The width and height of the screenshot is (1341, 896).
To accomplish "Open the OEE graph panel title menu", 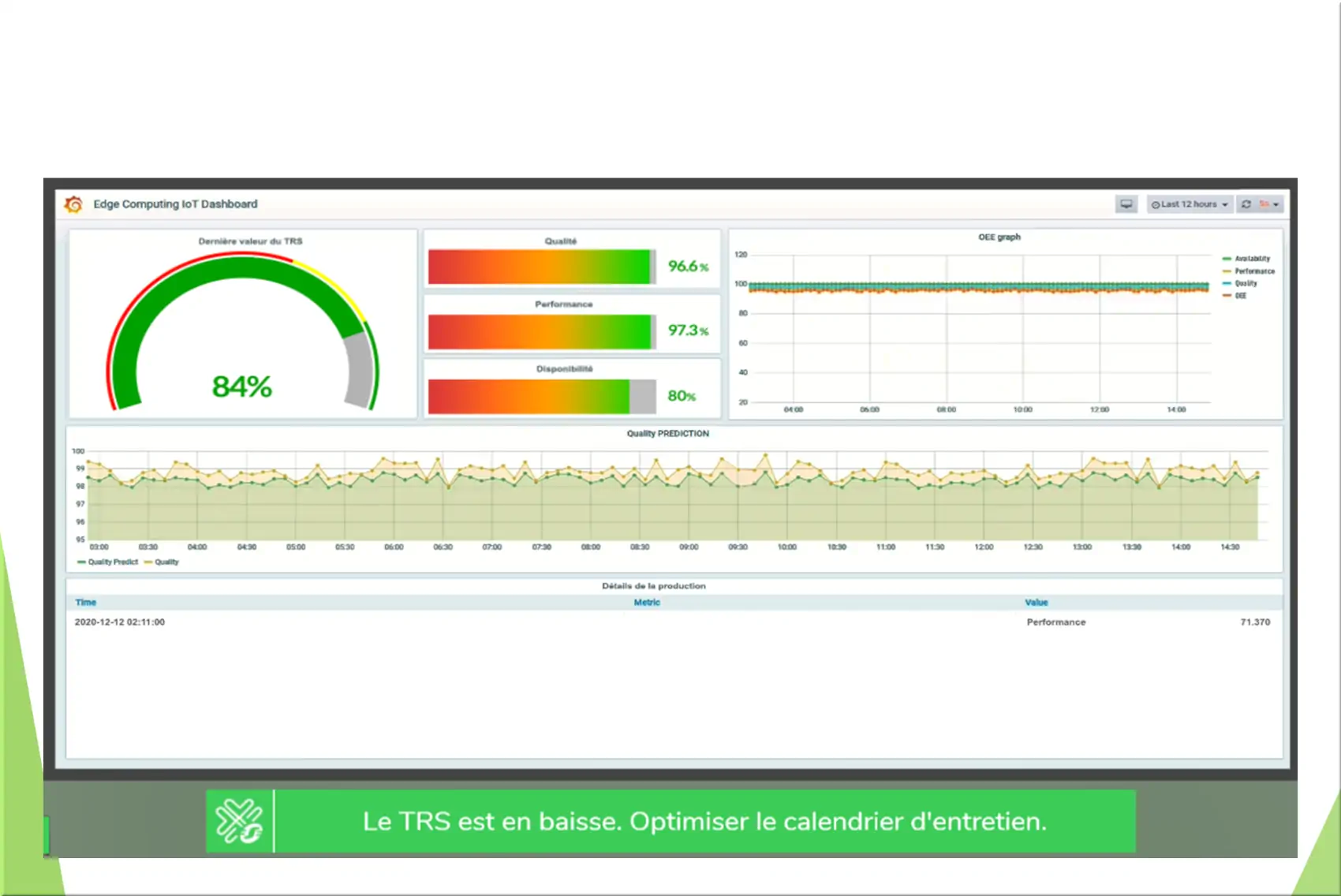I will click(999, 237).
